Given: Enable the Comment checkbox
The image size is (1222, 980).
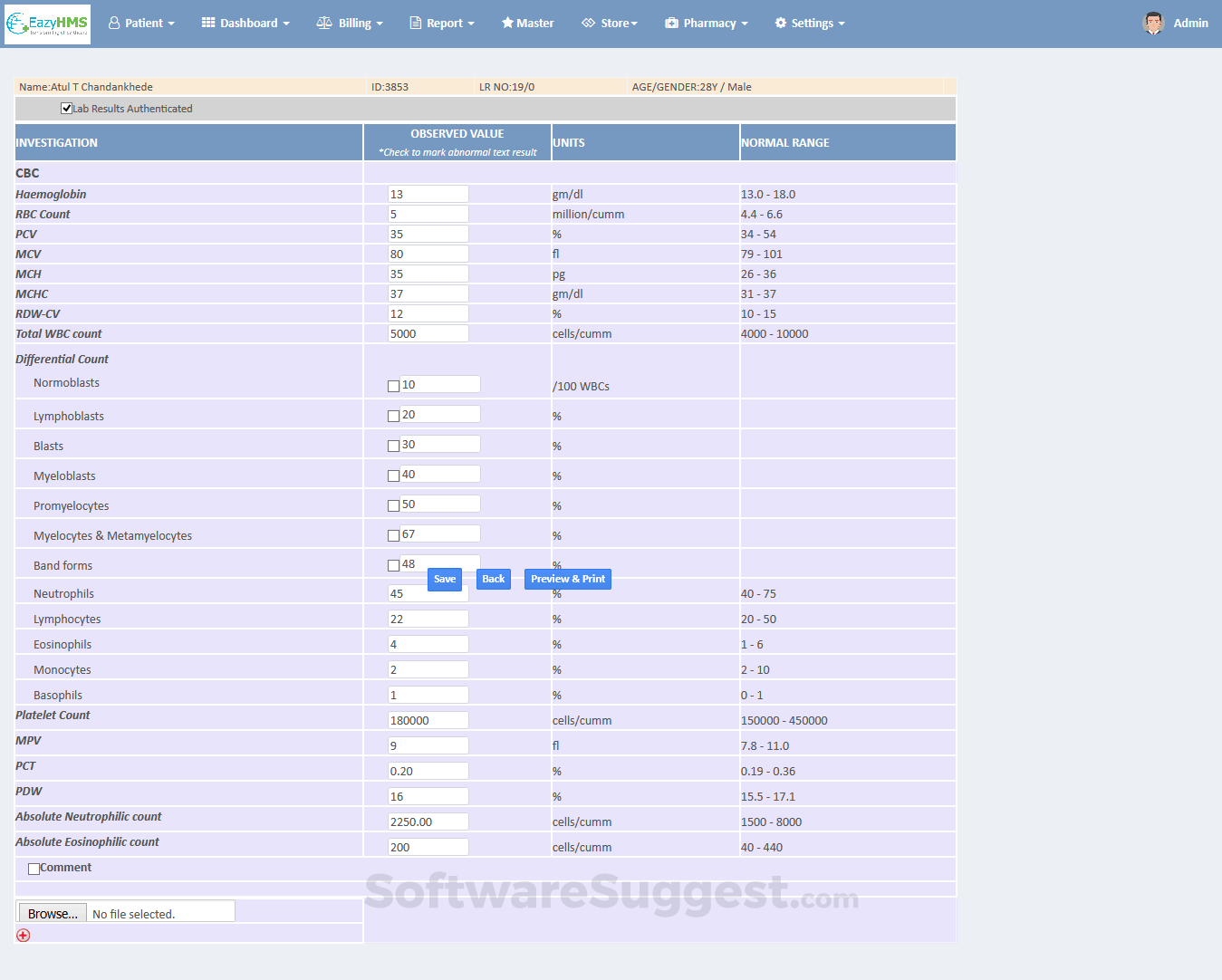Looking at the screenshot, I should coord(34,869).
